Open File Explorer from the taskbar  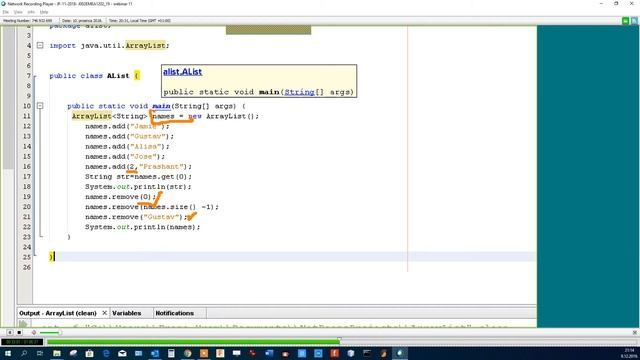(57, 353)
